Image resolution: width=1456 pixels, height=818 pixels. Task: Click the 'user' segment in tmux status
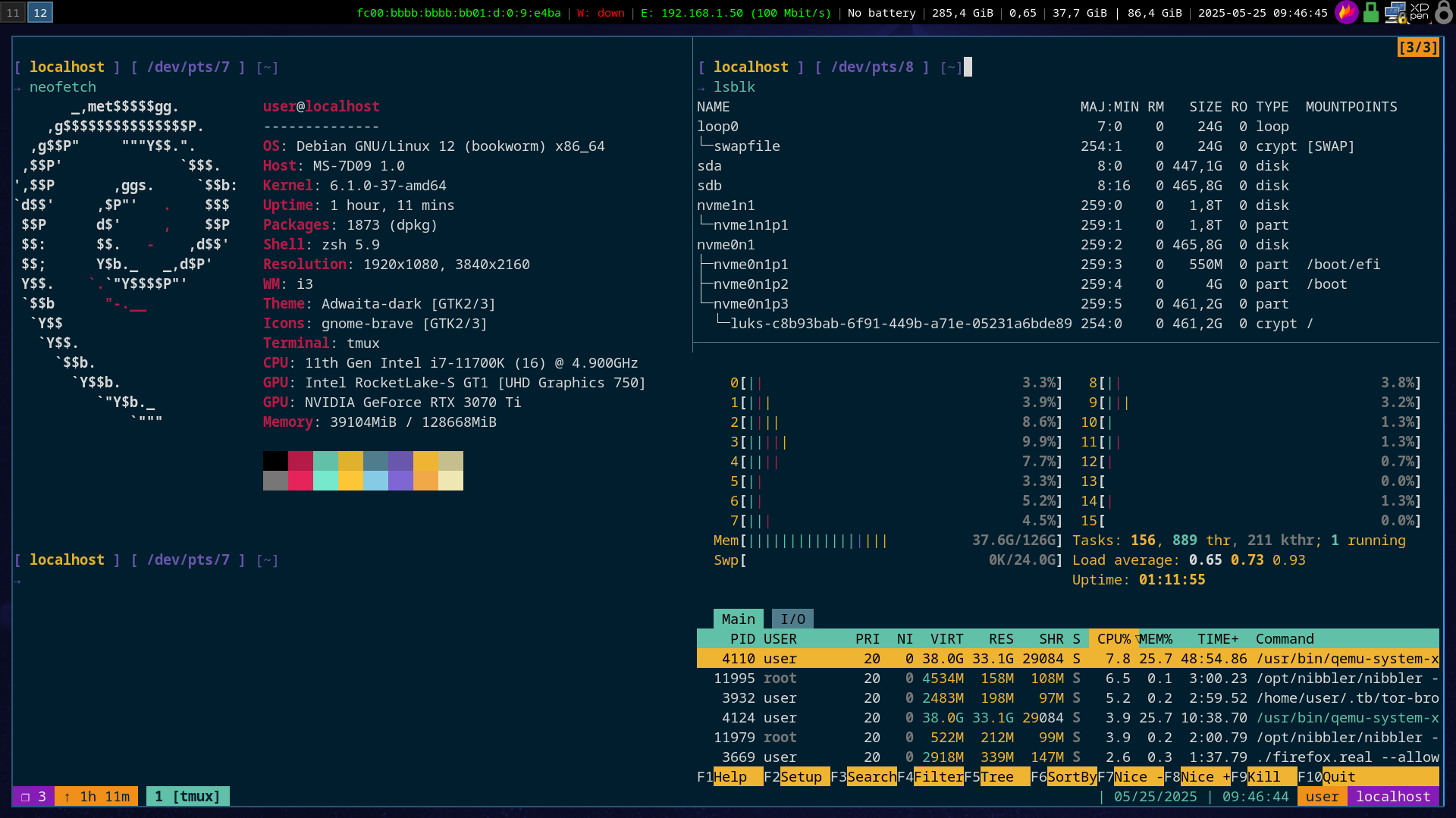[1322, 796]
